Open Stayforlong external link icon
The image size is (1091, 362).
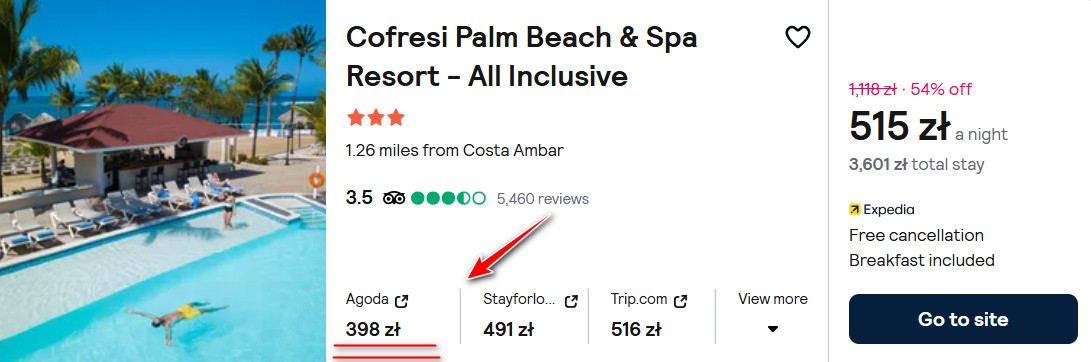tap(571, 301)
